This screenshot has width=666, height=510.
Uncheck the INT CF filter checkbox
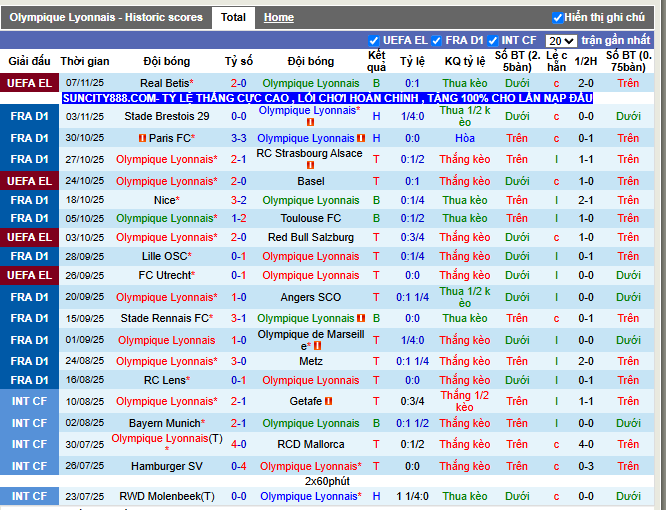point(493,41)
